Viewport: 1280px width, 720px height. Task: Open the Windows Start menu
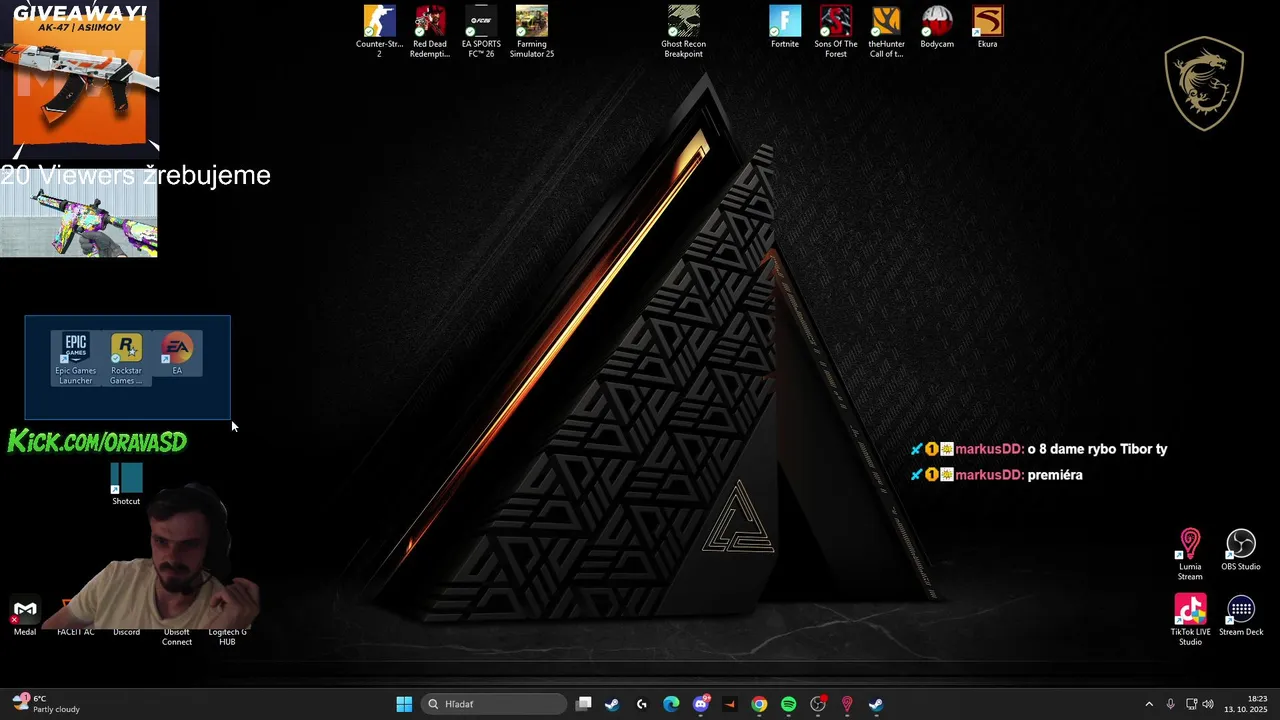pos(404,704)
